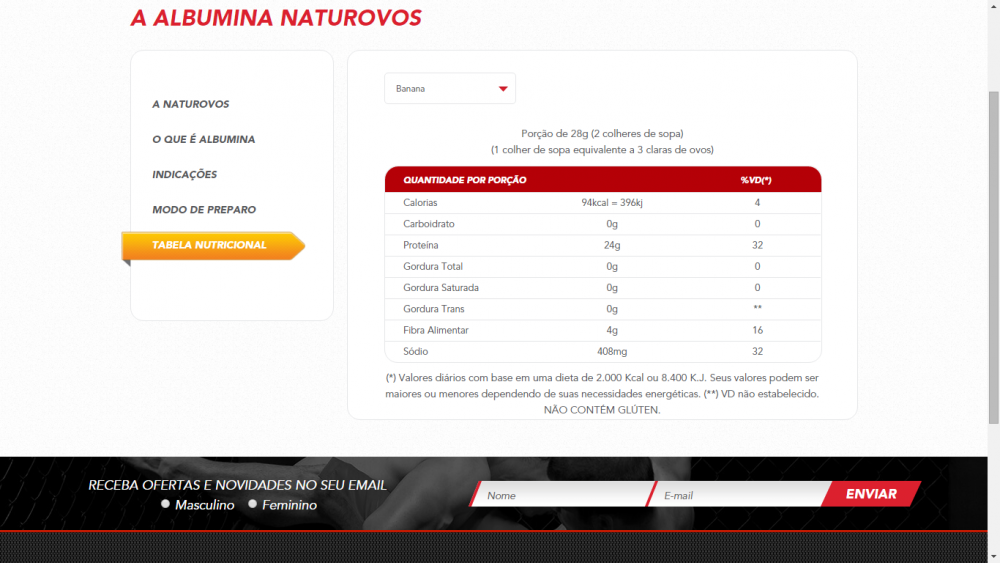The width and height of the screenshot is (1000, 563).
Task: Click the Proteína row label
Action: point(420,245)
